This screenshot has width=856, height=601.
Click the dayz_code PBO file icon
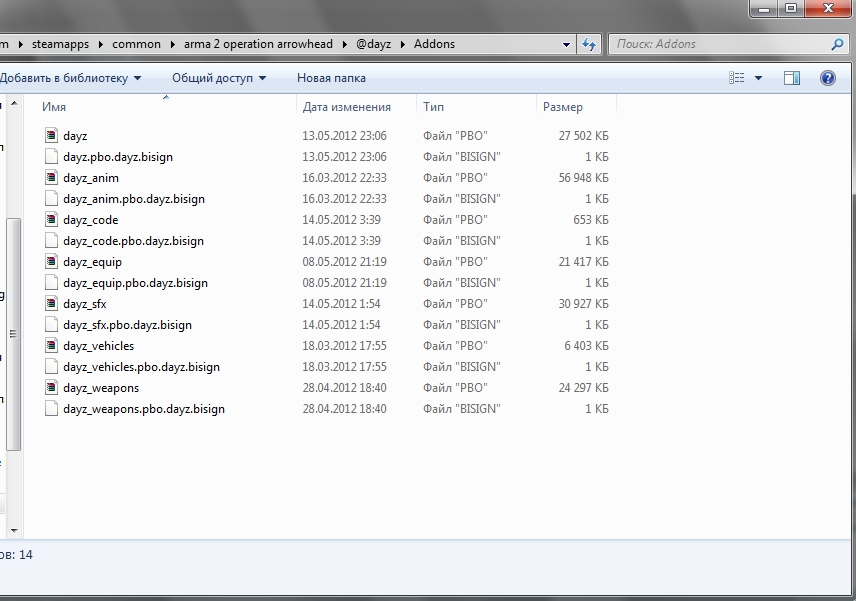[x=51, y=219]
